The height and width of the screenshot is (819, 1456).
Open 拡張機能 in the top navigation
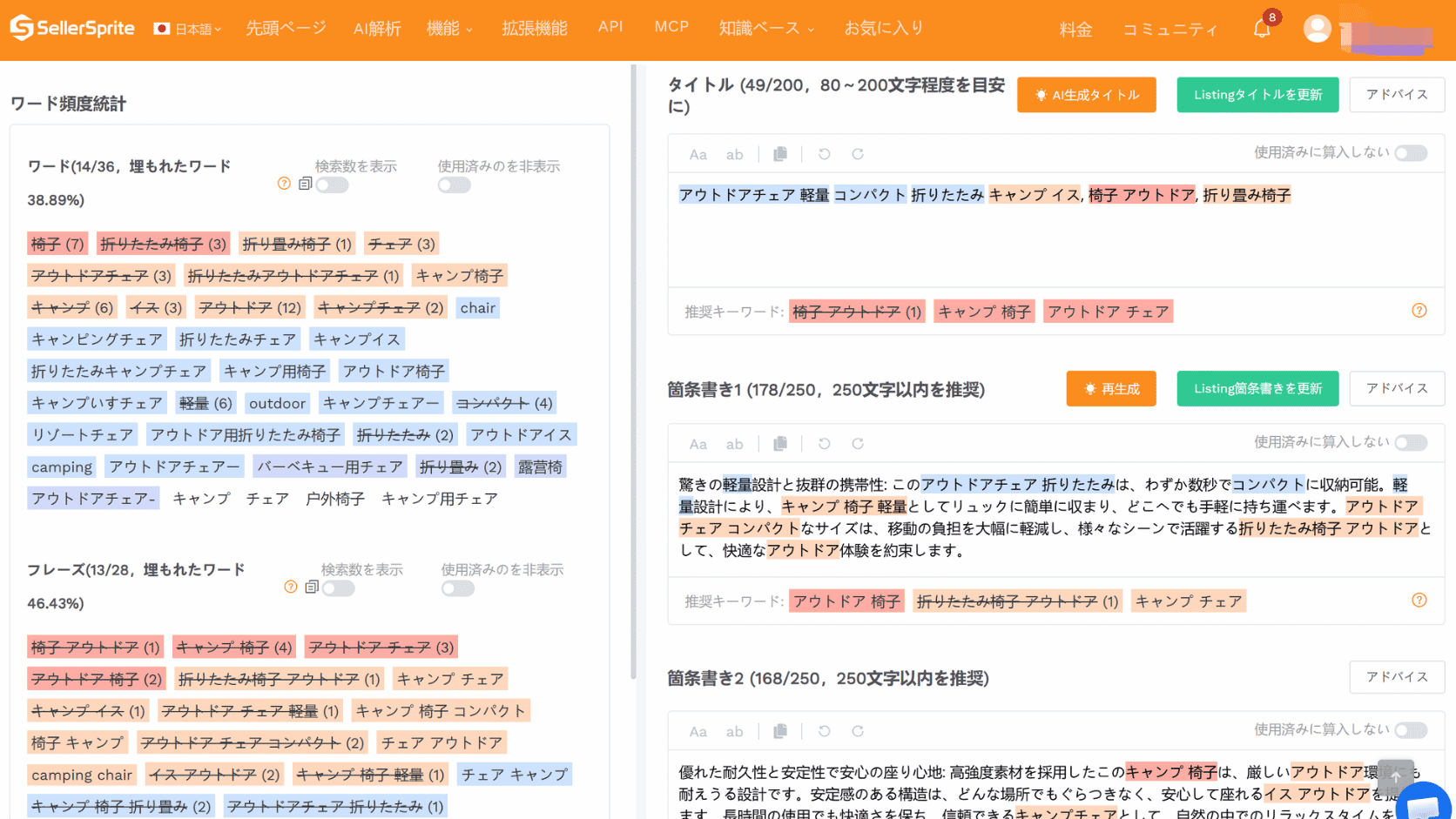click(535, 29)
